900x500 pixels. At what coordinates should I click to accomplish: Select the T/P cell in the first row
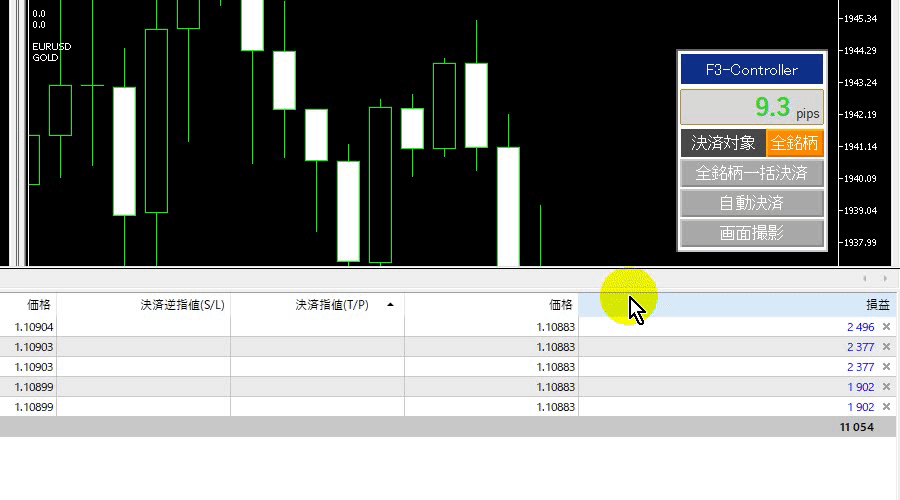(317, 327)
